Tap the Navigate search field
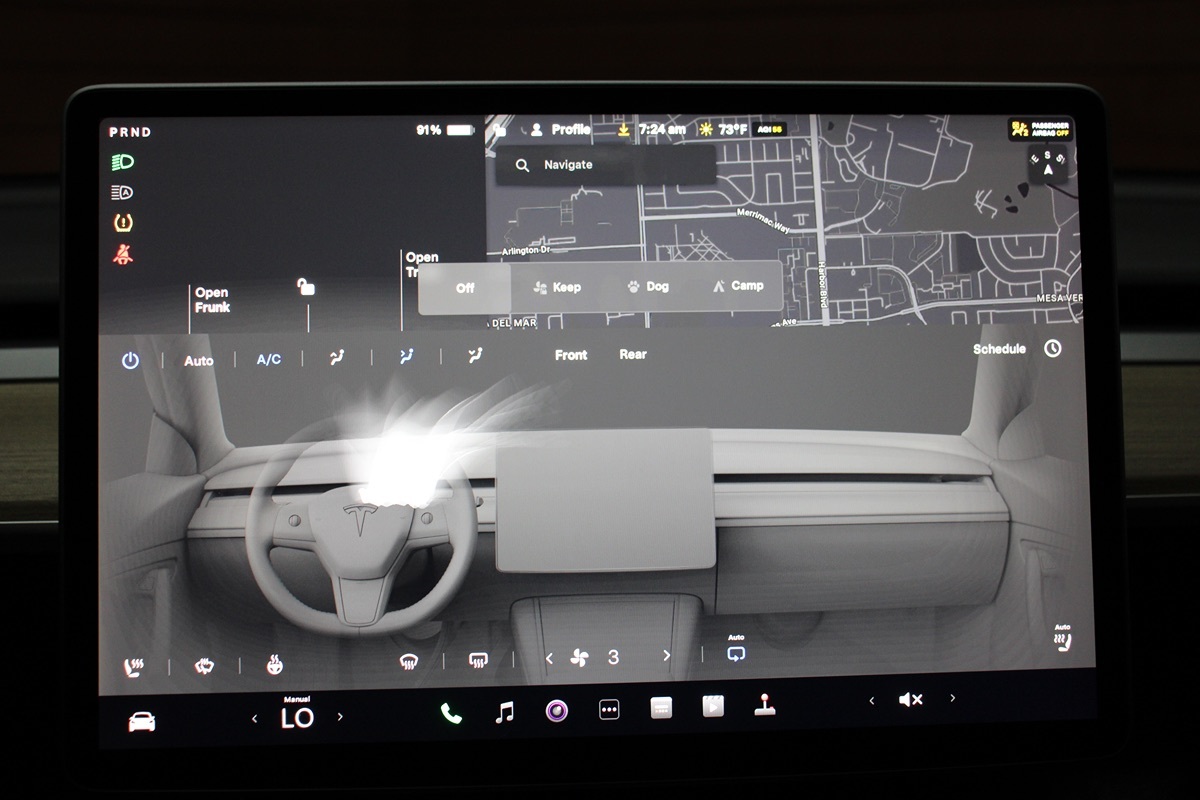 (x=605, y=165)
